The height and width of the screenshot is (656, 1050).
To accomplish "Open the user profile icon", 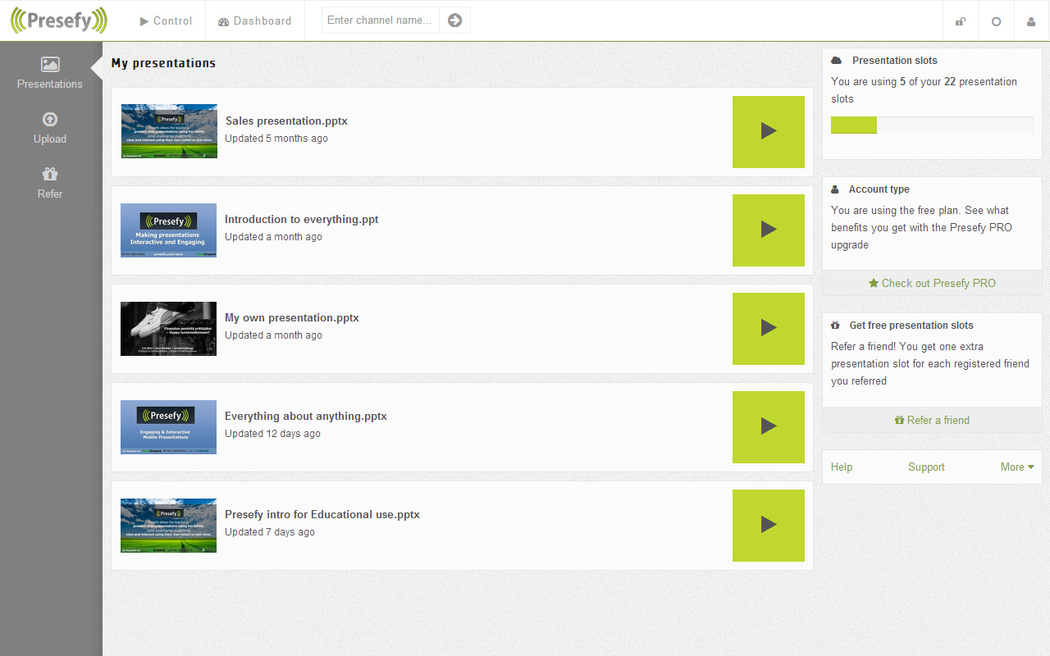I will point(1031,21).
